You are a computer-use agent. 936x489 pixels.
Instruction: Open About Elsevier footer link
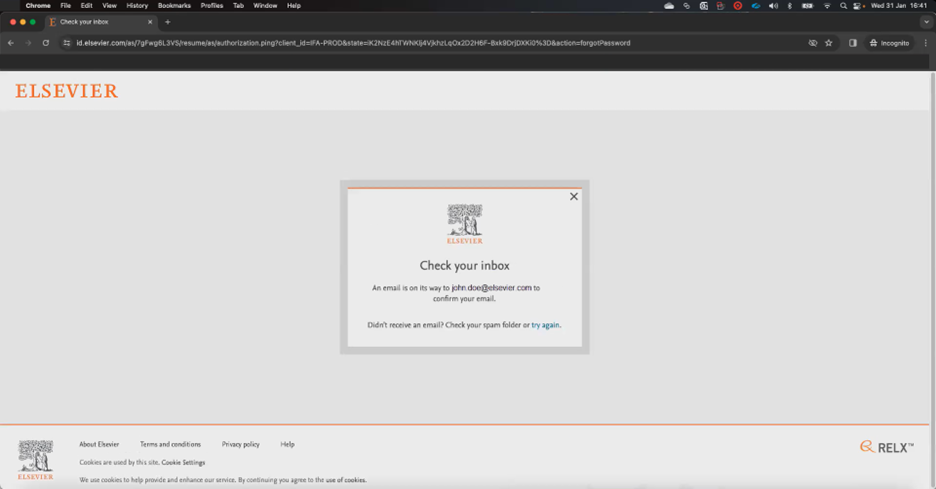[99, 444]
